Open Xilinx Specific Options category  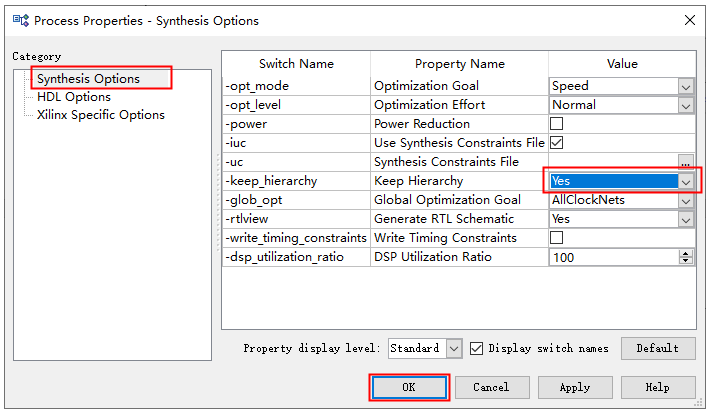100,115
